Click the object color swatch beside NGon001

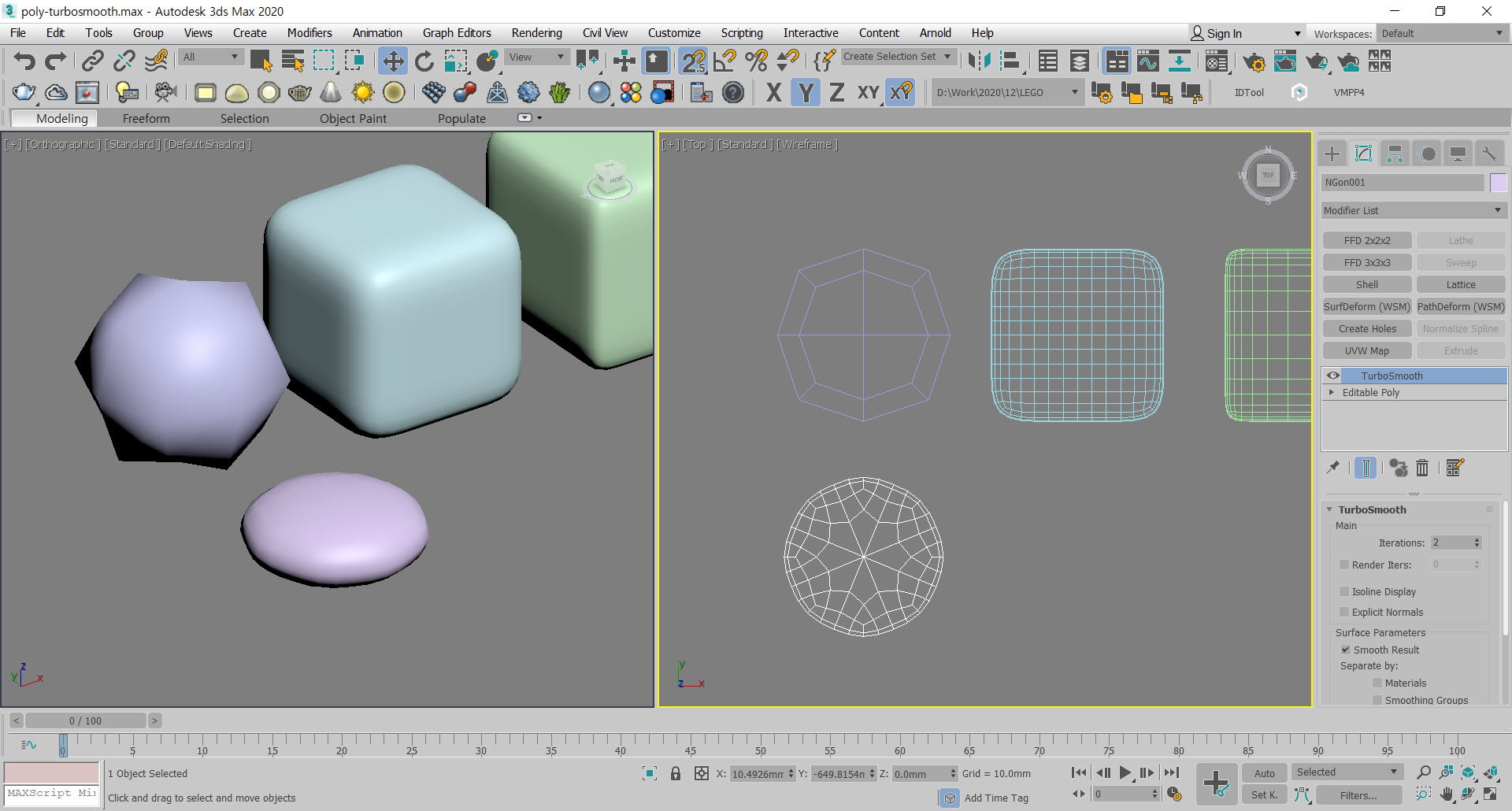[x=1498, y=183]
